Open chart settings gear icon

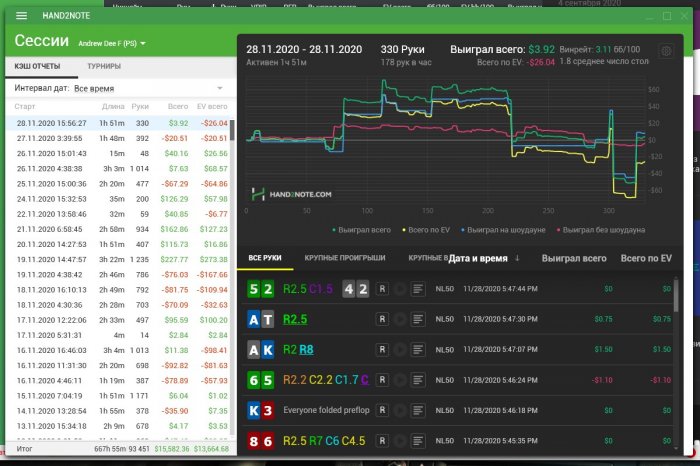tap(666, 50)
